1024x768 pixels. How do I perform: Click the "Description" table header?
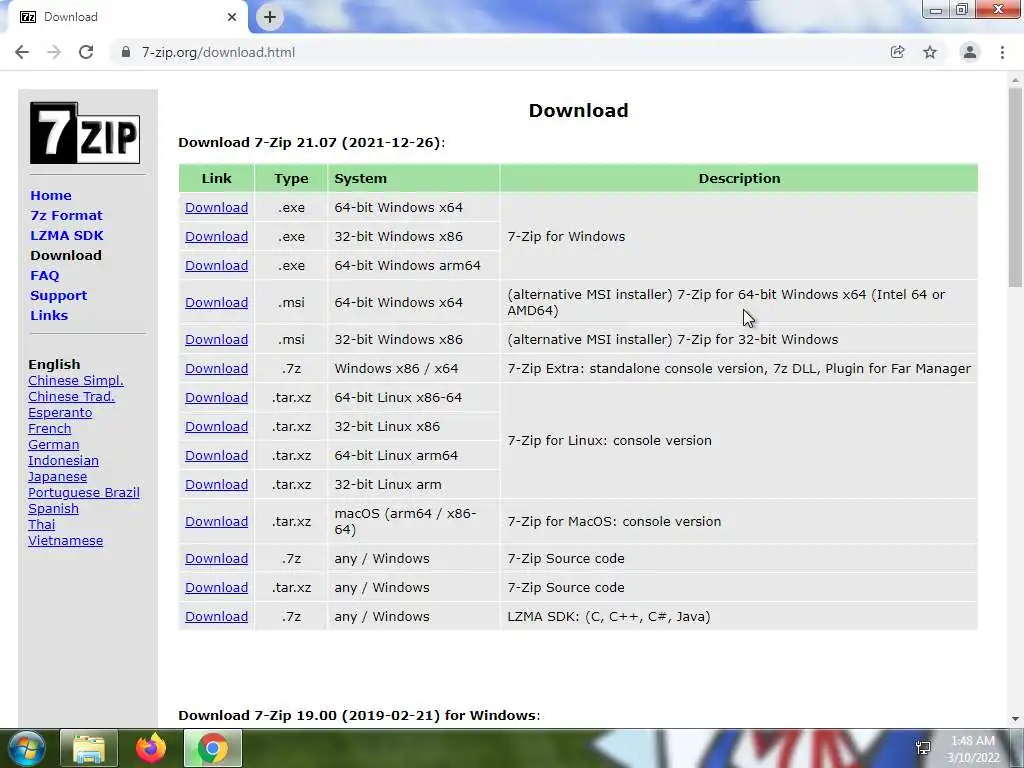pos(739,178)
